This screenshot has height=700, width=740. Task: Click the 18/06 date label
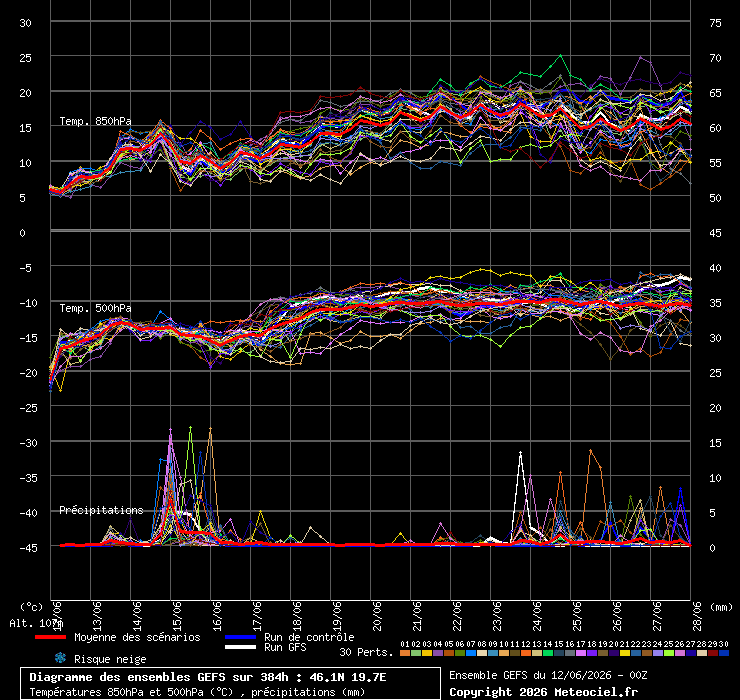tap(297, 616)
